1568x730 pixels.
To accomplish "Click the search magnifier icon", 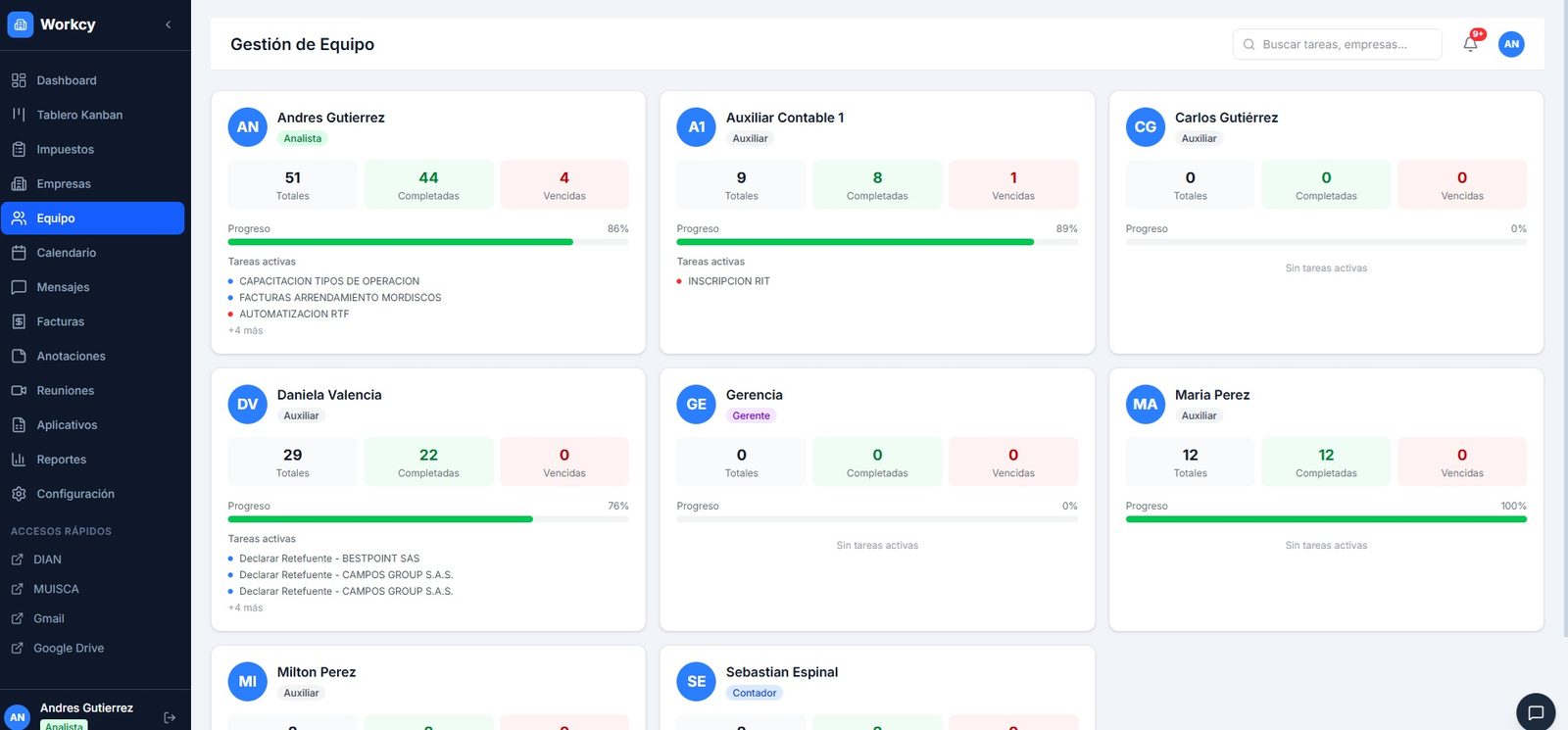I will [1249, 44].
